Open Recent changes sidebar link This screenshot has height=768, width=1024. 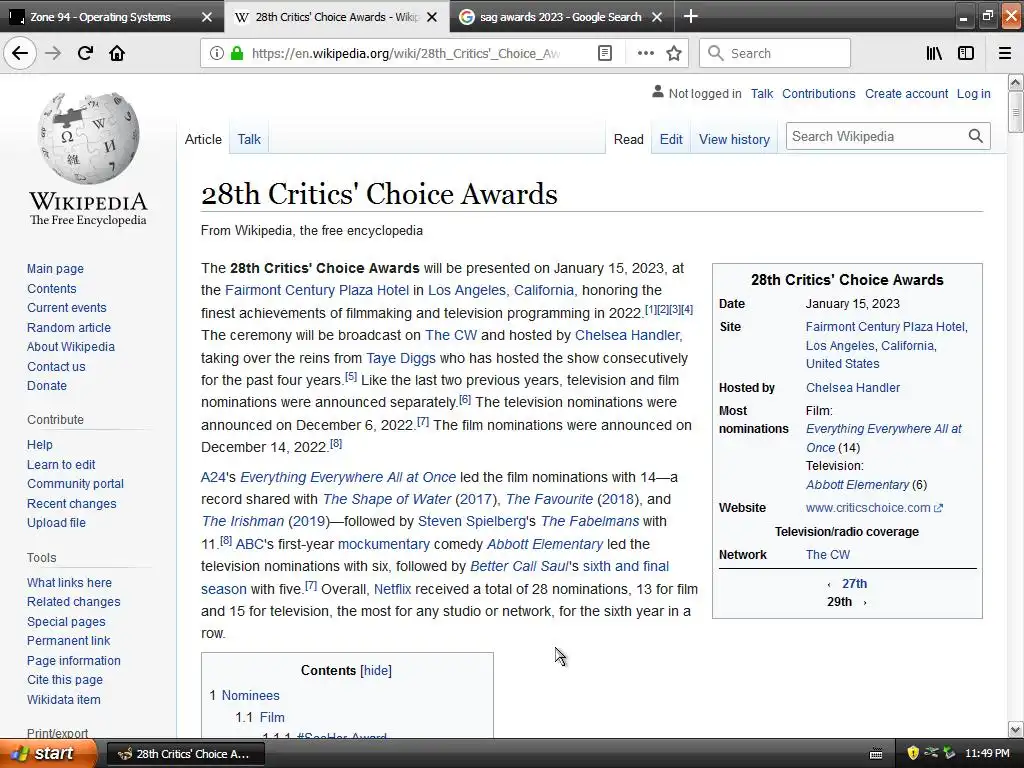pos(72,504)
